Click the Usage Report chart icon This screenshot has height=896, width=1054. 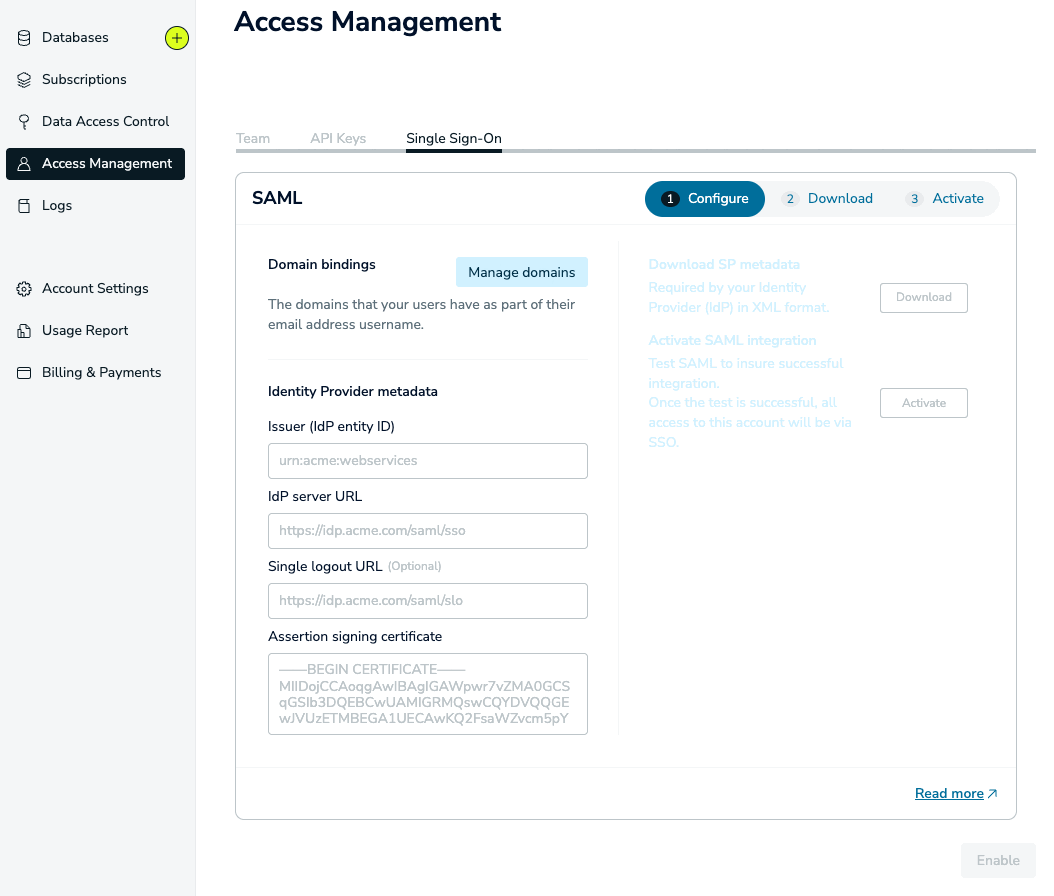point(24,331)
